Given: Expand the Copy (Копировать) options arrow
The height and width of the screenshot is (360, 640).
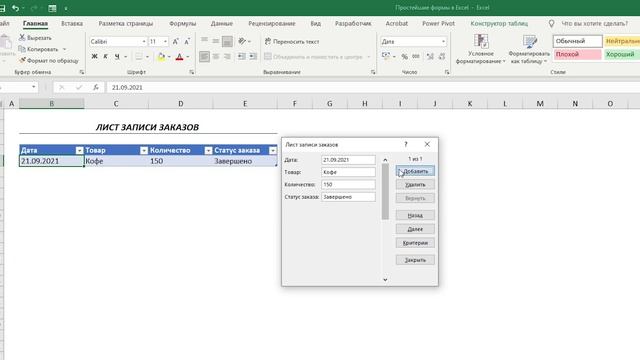Looking at the screenshot, I should click(64, 49).
